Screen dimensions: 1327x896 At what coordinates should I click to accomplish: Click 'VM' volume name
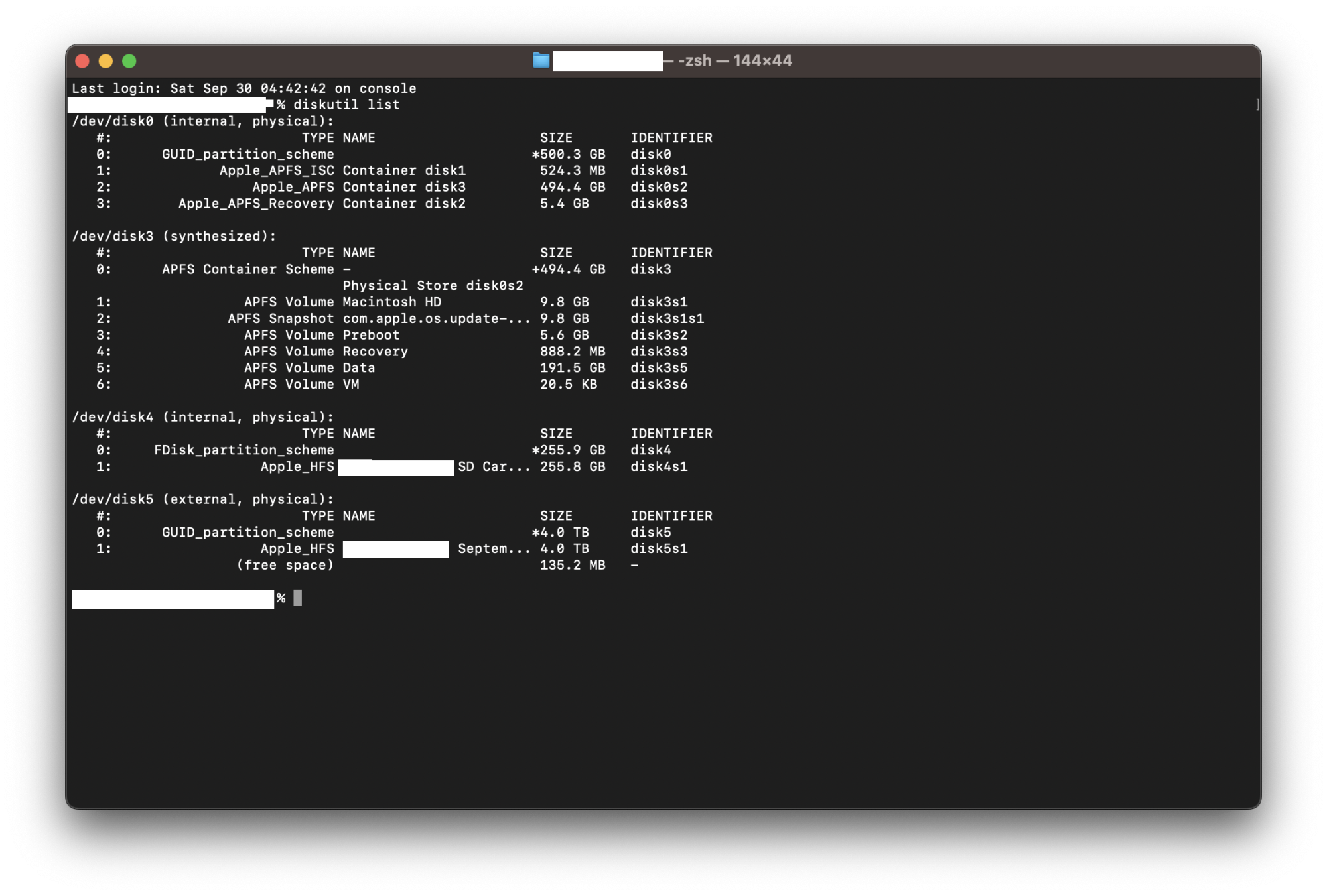tap(351, 385)
